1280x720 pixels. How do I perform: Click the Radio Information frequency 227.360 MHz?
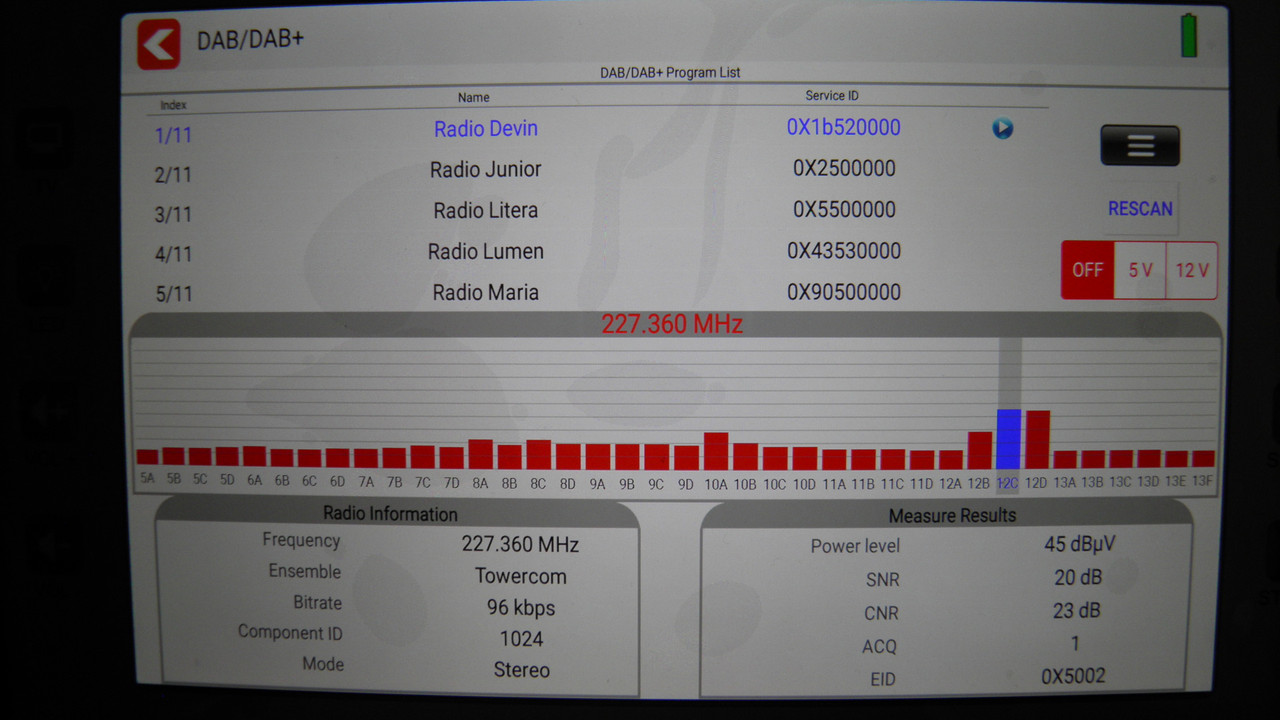(x=520, y=545)
